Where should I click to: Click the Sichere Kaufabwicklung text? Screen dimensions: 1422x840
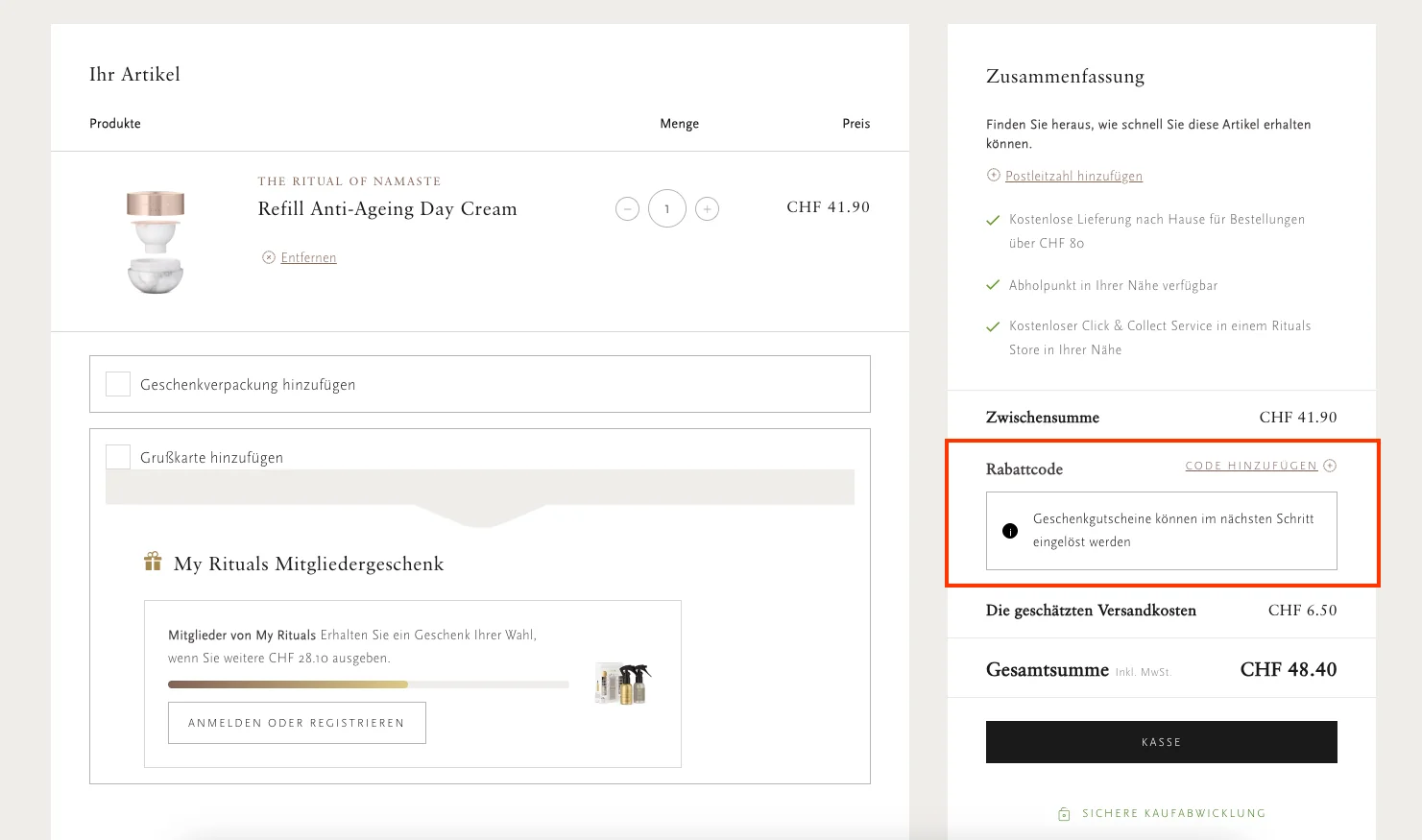pyautogui.click(x=1173, y=813)
